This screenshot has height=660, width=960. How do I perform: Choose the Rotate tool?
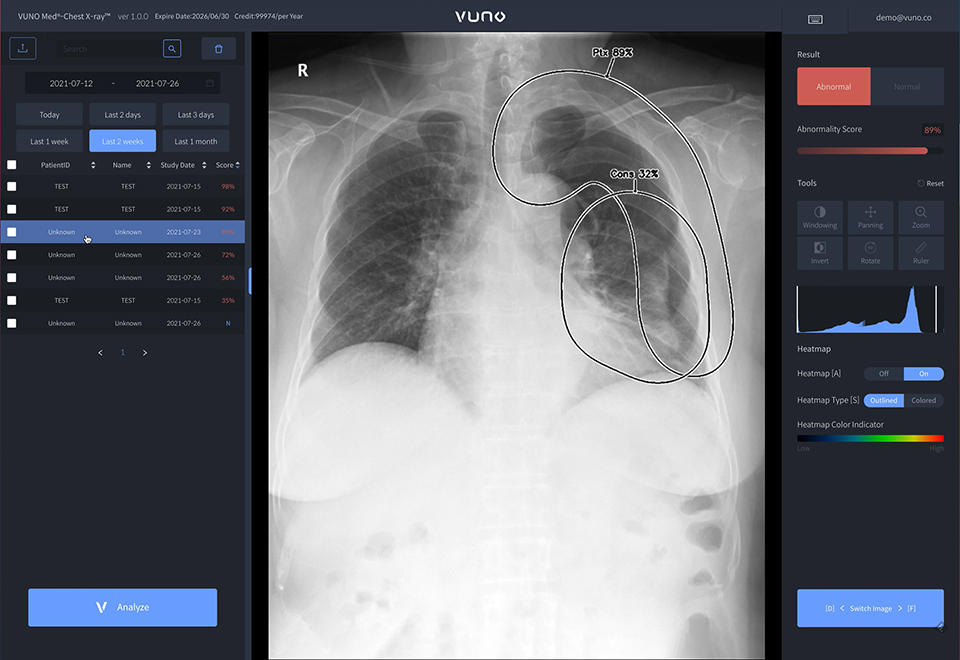[x=870, y=253]
